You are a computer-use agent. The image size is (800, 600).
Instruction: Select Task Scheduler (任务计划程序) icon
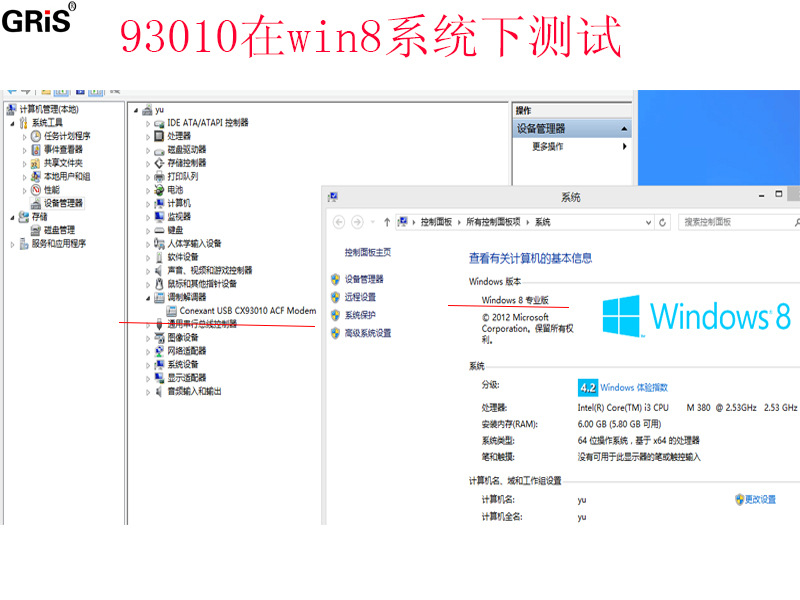click(36, 136)
